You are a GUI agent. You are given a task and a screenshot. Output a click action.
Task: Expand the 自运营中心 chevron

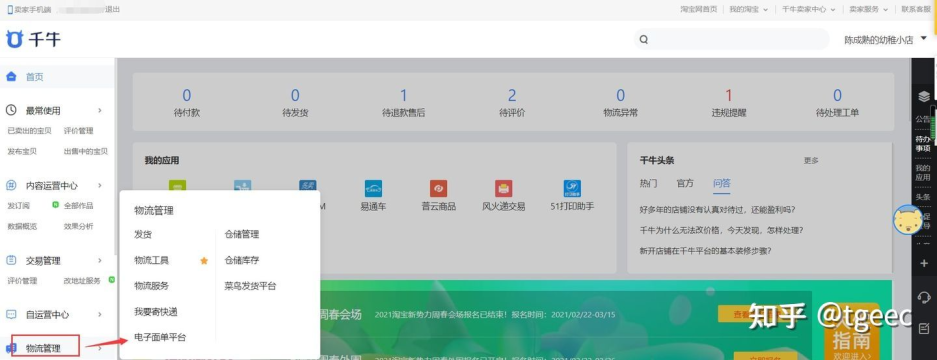click(100, 315)
